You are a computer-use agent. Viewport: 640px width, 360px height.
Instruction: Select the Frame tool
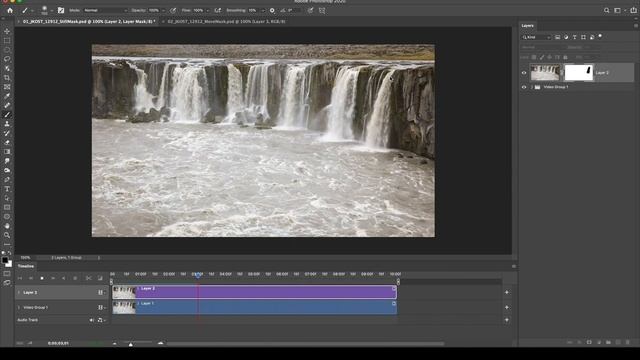7,87
